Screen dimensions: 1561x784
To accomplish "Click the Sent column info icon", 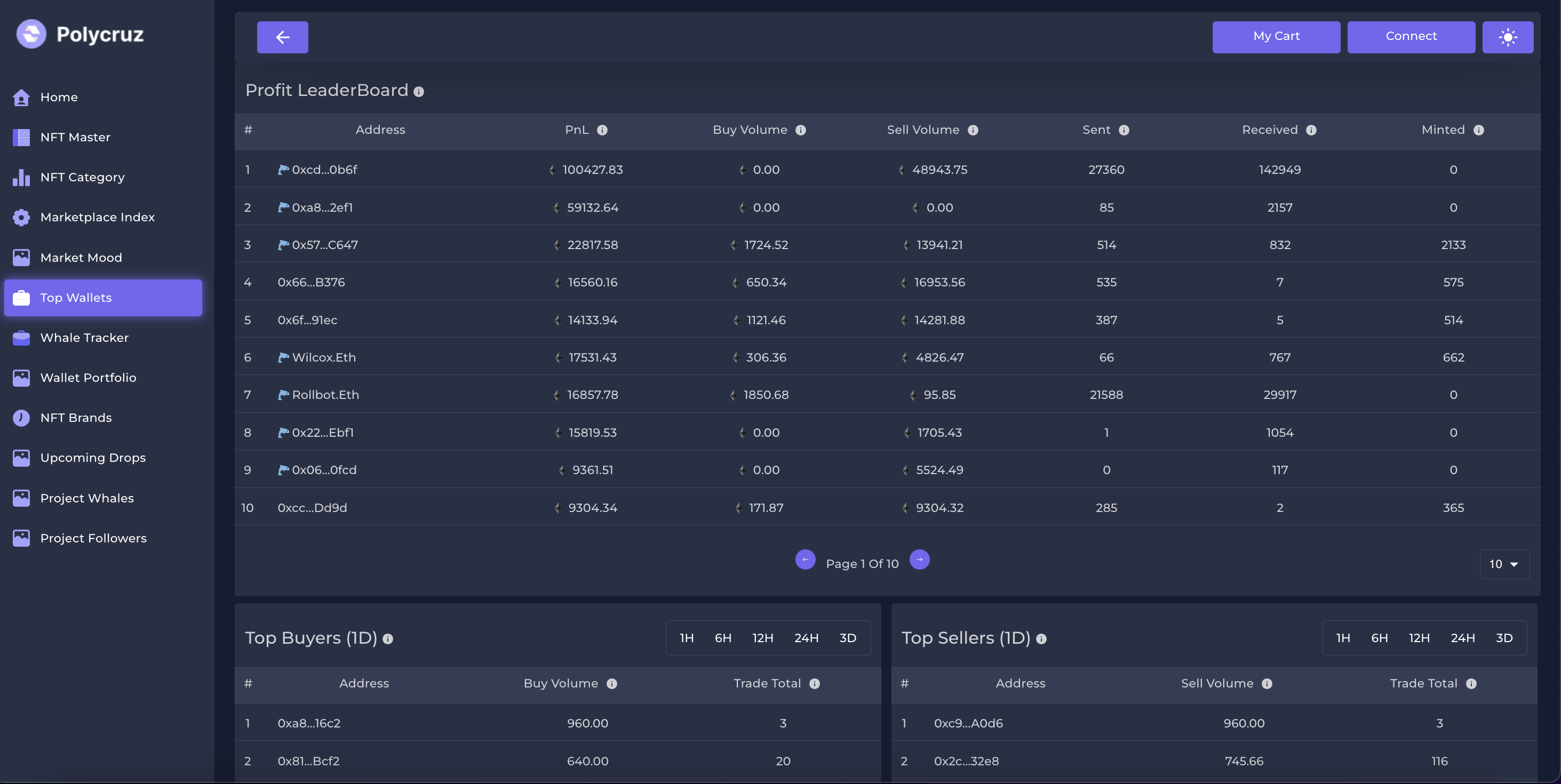I will (x=1124, y=130).
